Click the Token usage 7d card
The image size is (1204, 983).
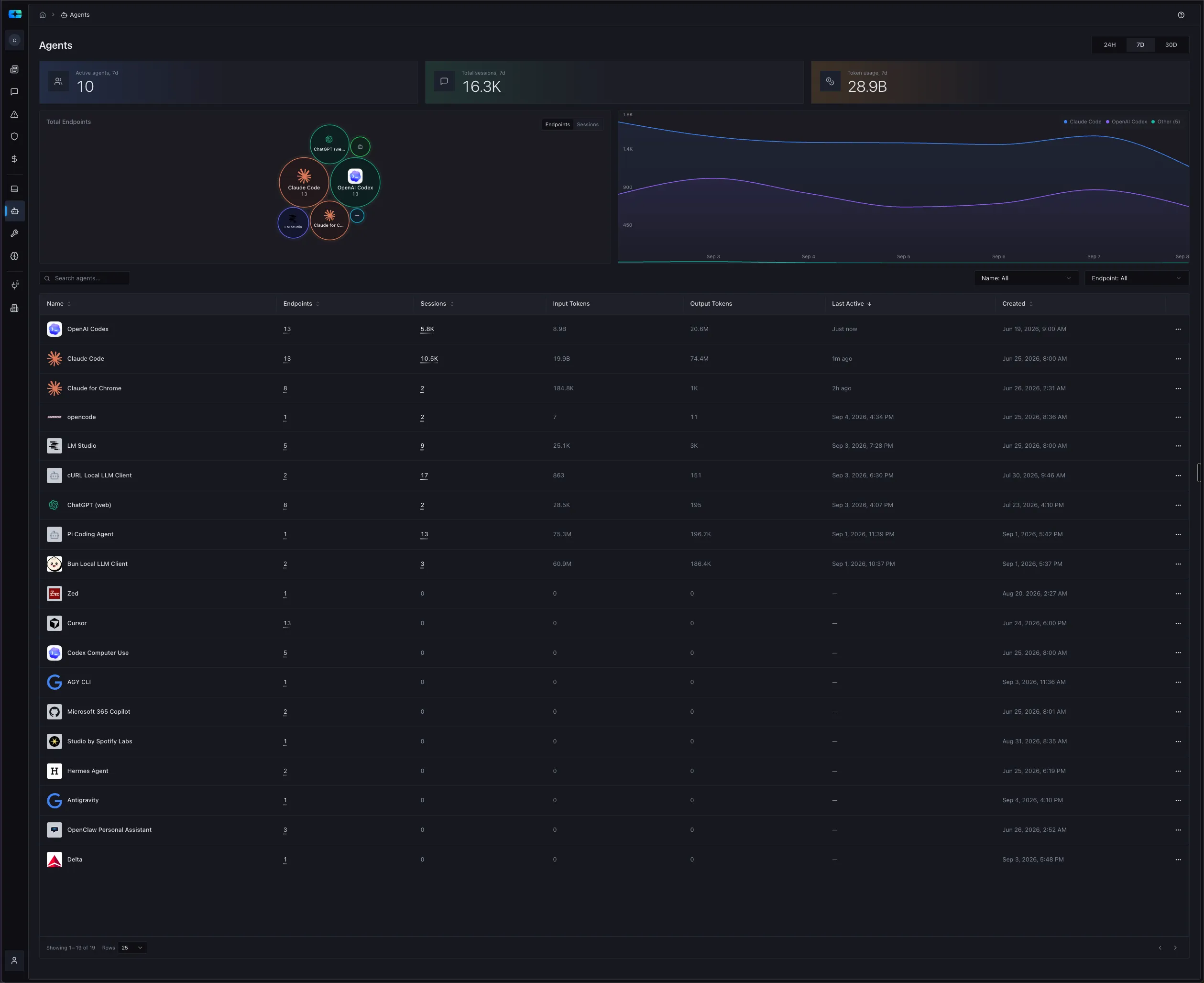(x=1000, y=83)
